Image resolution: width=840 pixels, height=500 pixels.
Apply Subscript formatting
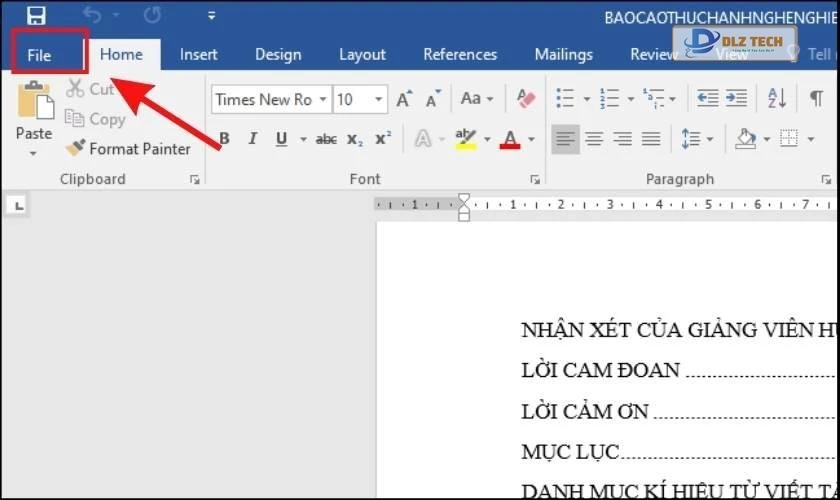coord(355,139)
